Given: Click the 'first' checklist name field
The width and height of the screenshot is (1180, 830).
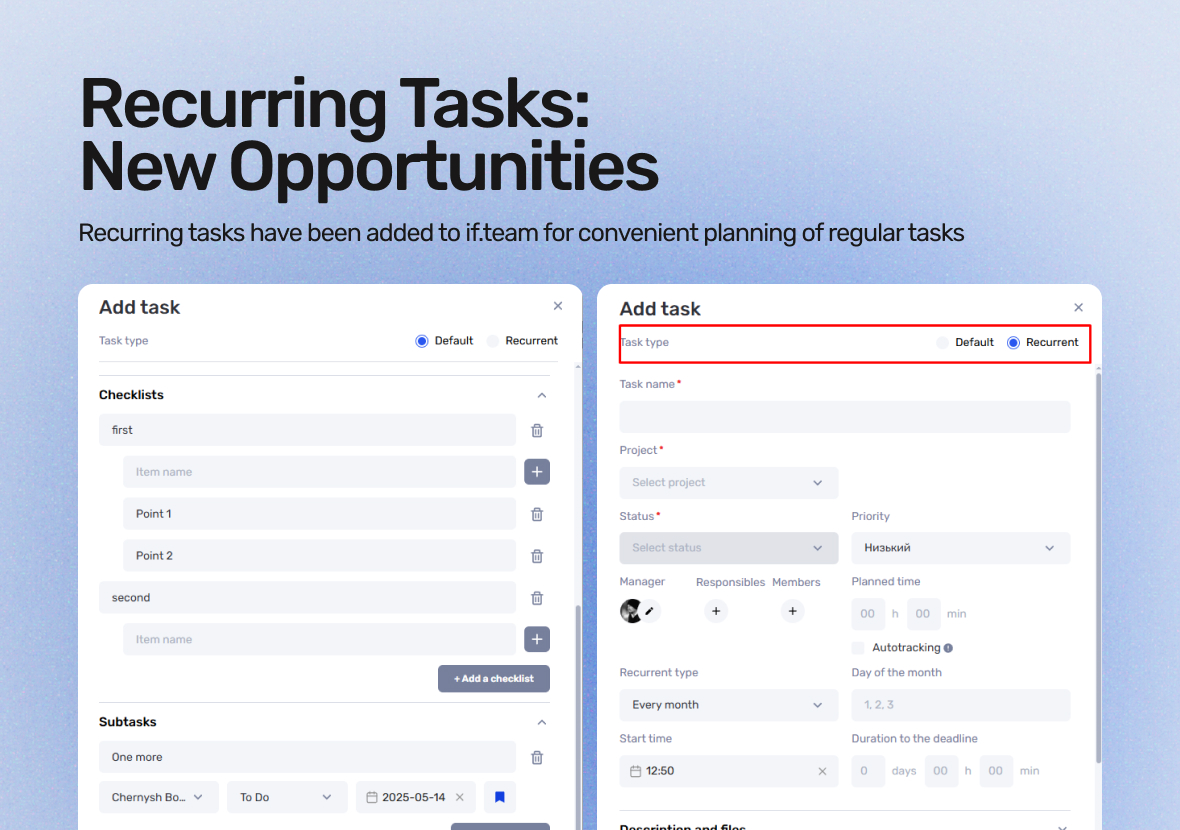Looking at the screenshot, I should 307,430.
